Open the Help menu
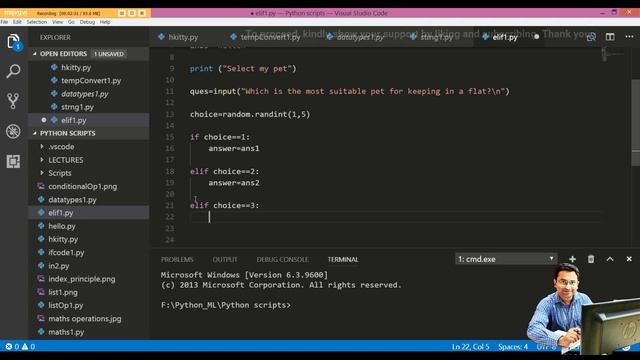Viewport: 640px width, 360px height. pos(105,22)
